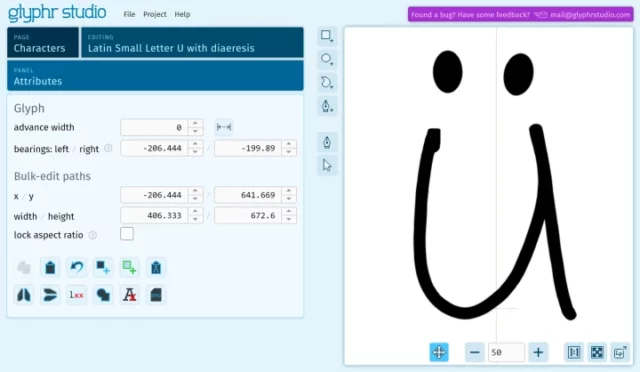Edit the zoom level 50 field

507,352
